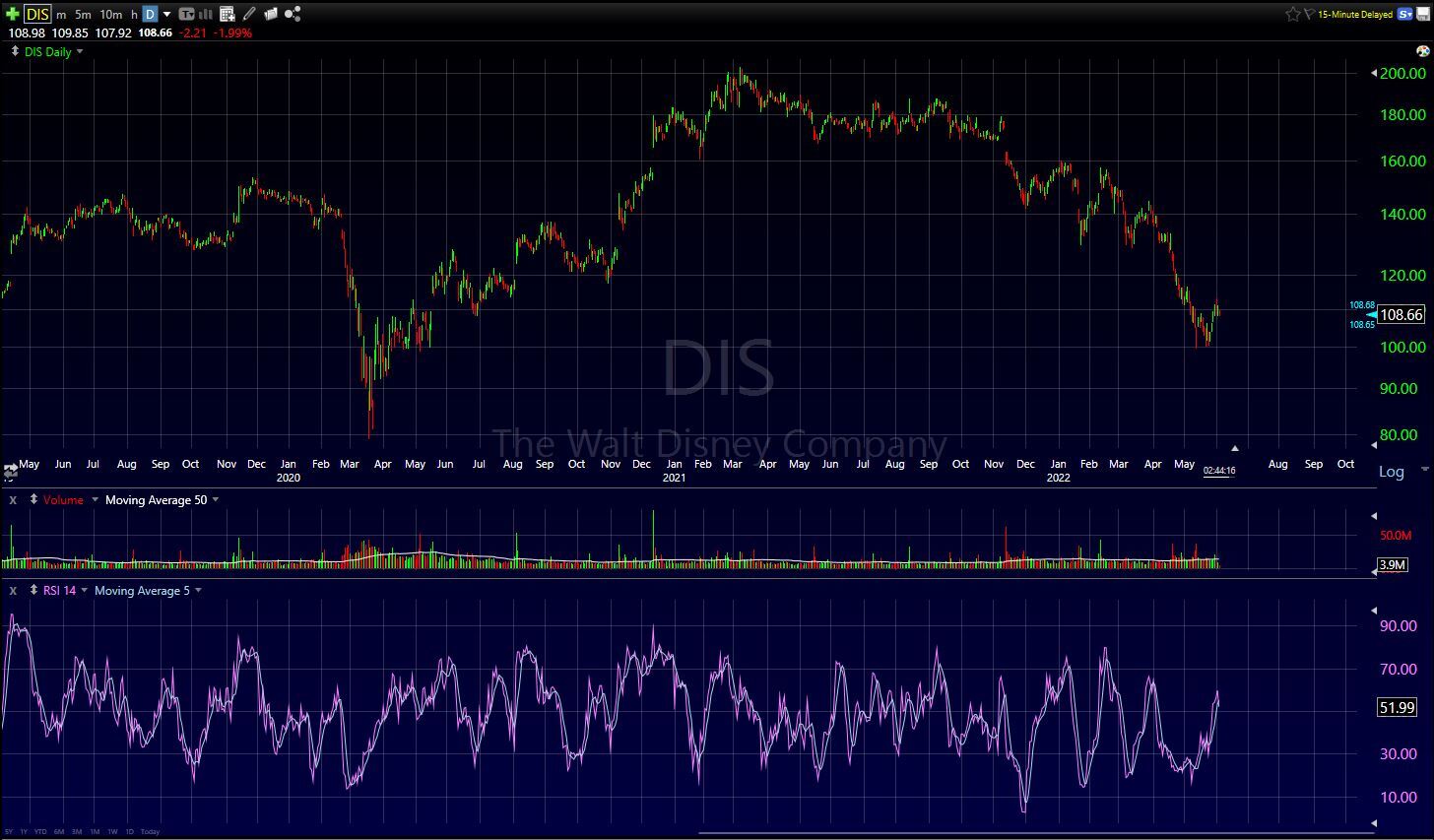Select the Today range
The image size is (1434, 840).
coord(150,831)
